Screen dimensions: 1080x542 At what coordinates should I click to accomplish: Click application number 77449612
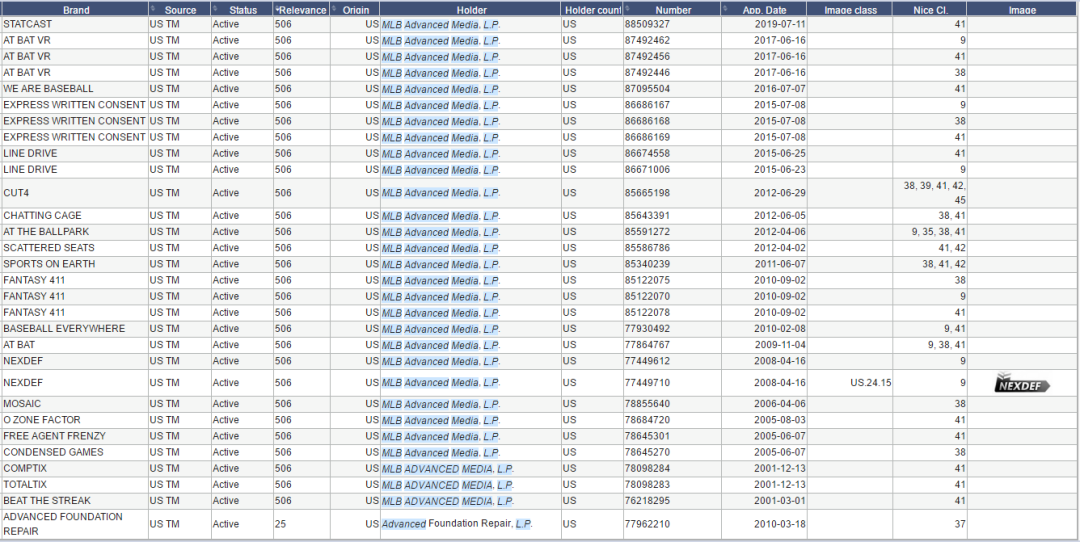[x=647, y=361]
